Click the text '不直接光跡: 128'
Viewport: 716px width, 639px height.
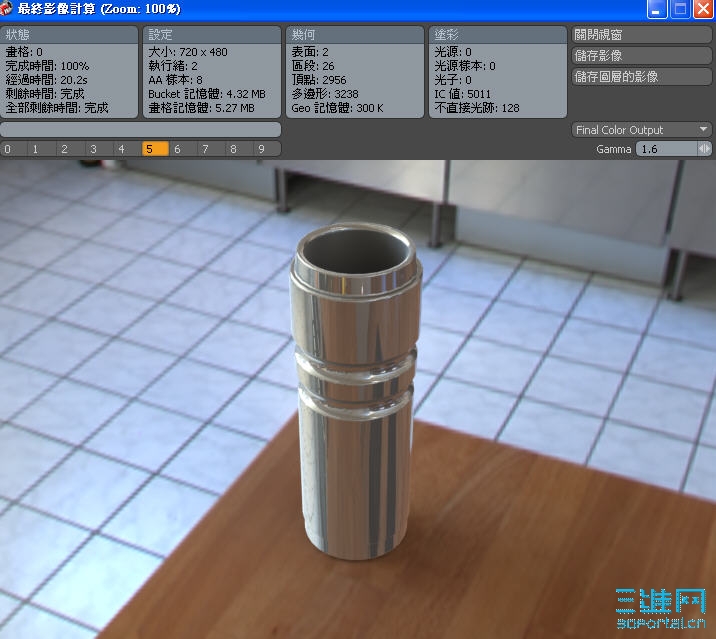pos(477,108)
